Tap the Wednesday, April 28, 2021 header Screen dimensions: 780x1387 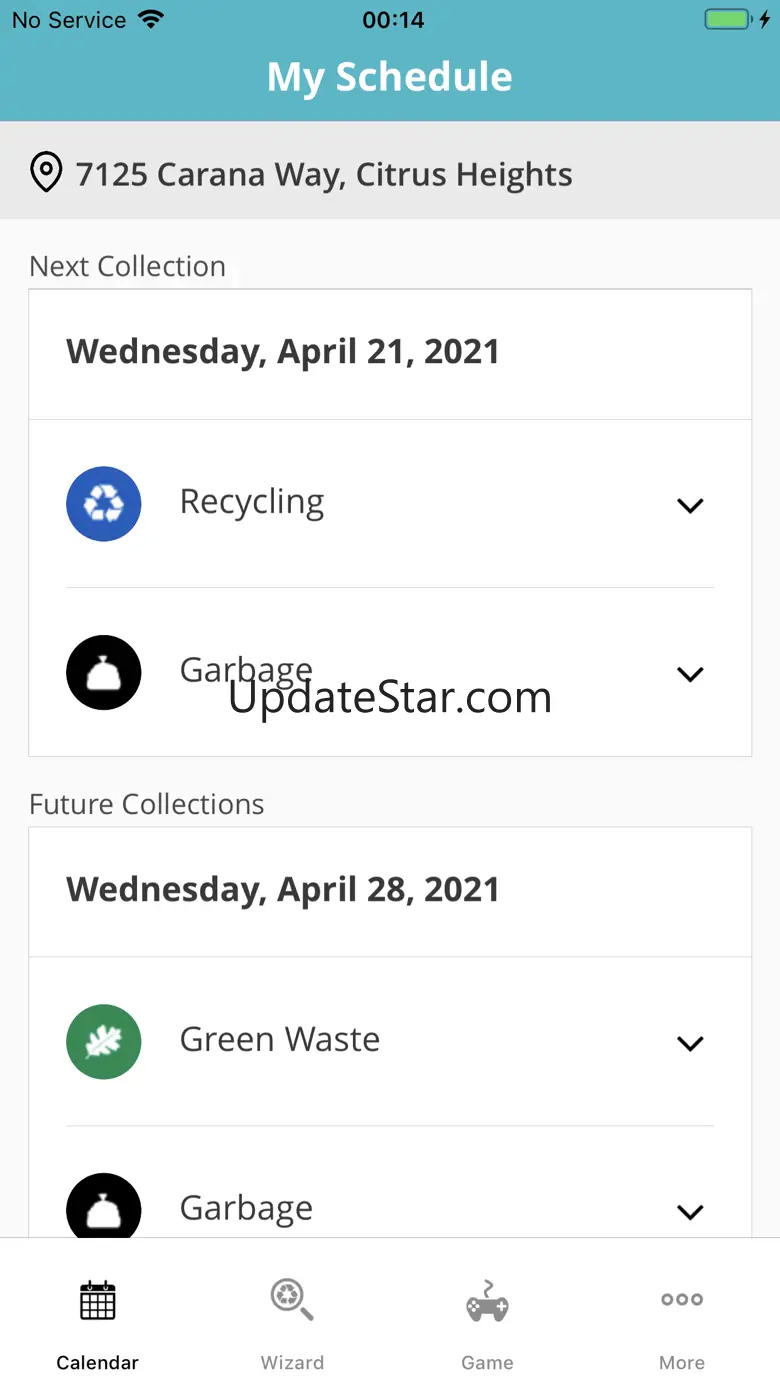[283, 890]
